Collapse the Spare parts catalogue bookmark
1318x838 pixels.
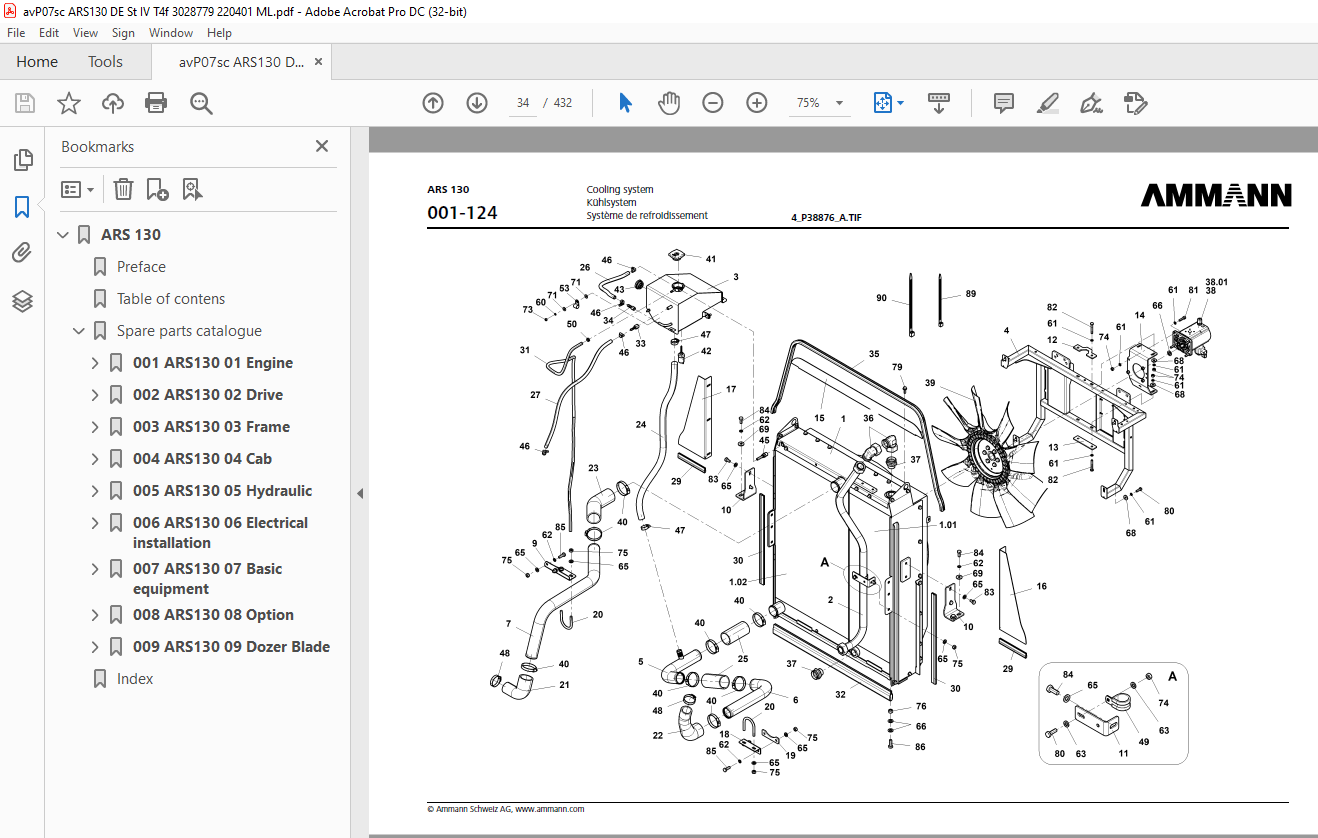(x=79, y=331)
